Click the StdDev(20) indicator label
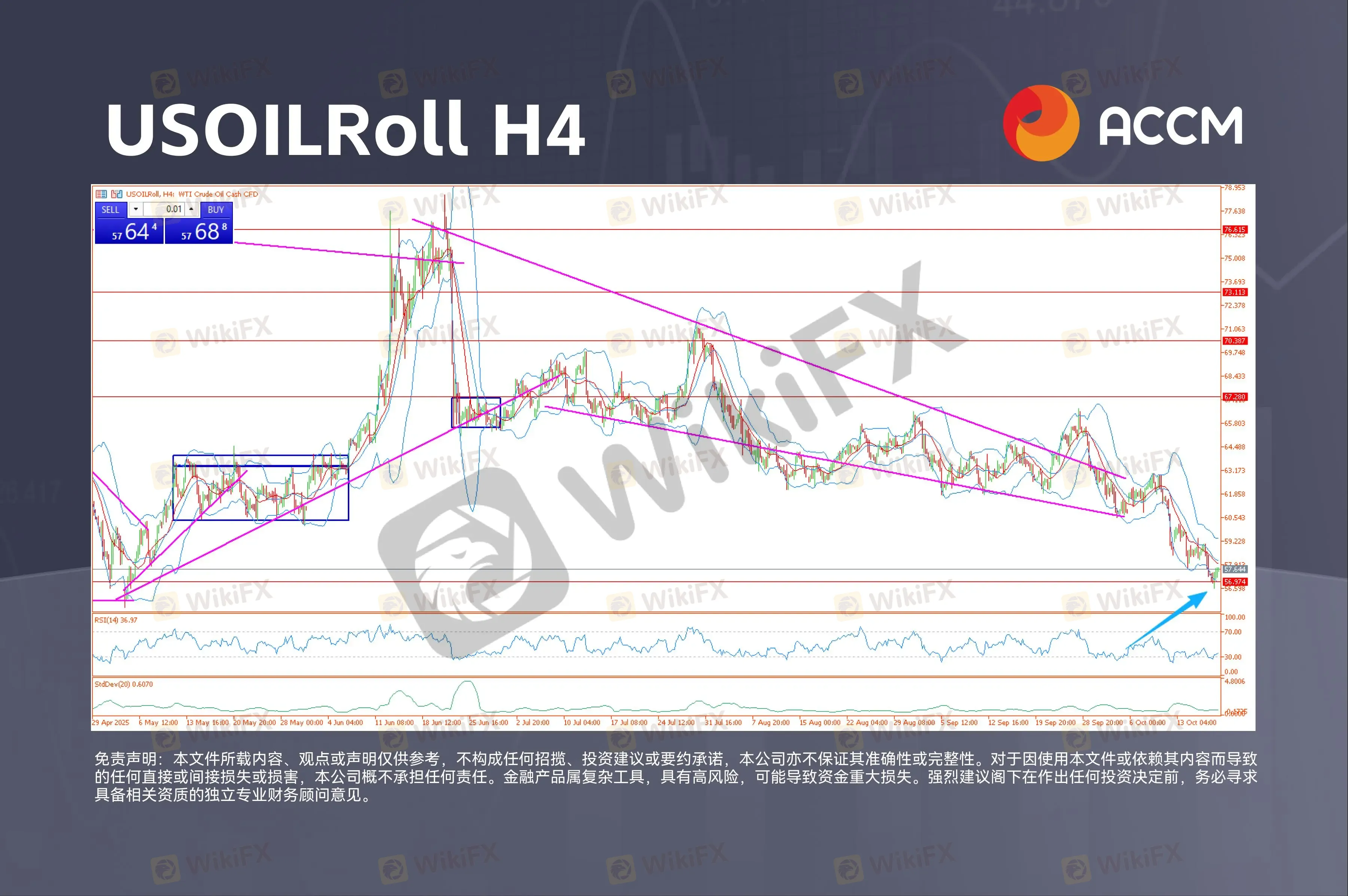The width and height of the screenshot is (1348, 896). (124, 684)
